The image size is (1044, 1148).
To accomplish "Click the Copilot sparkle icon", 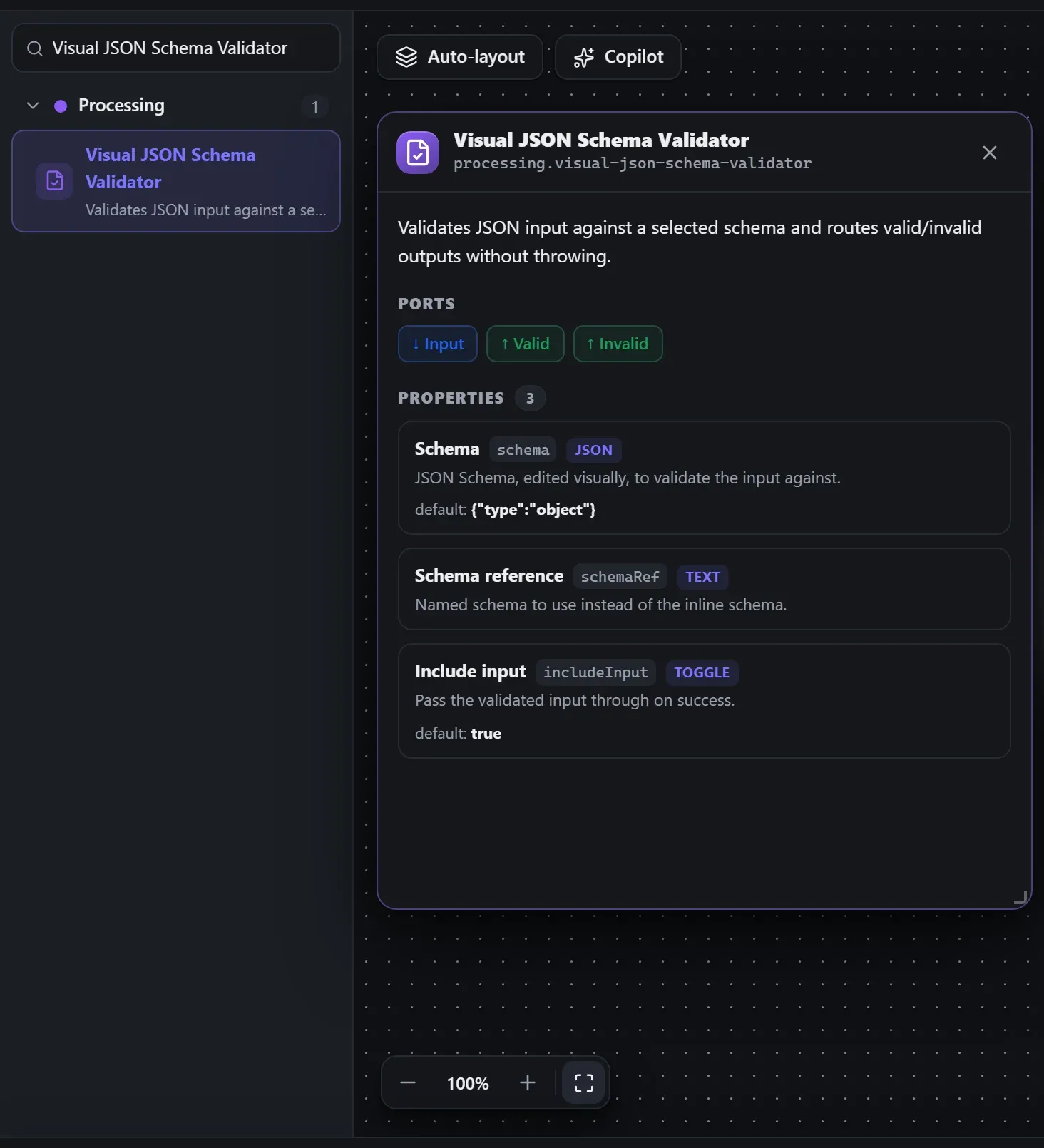I will 584,57.
